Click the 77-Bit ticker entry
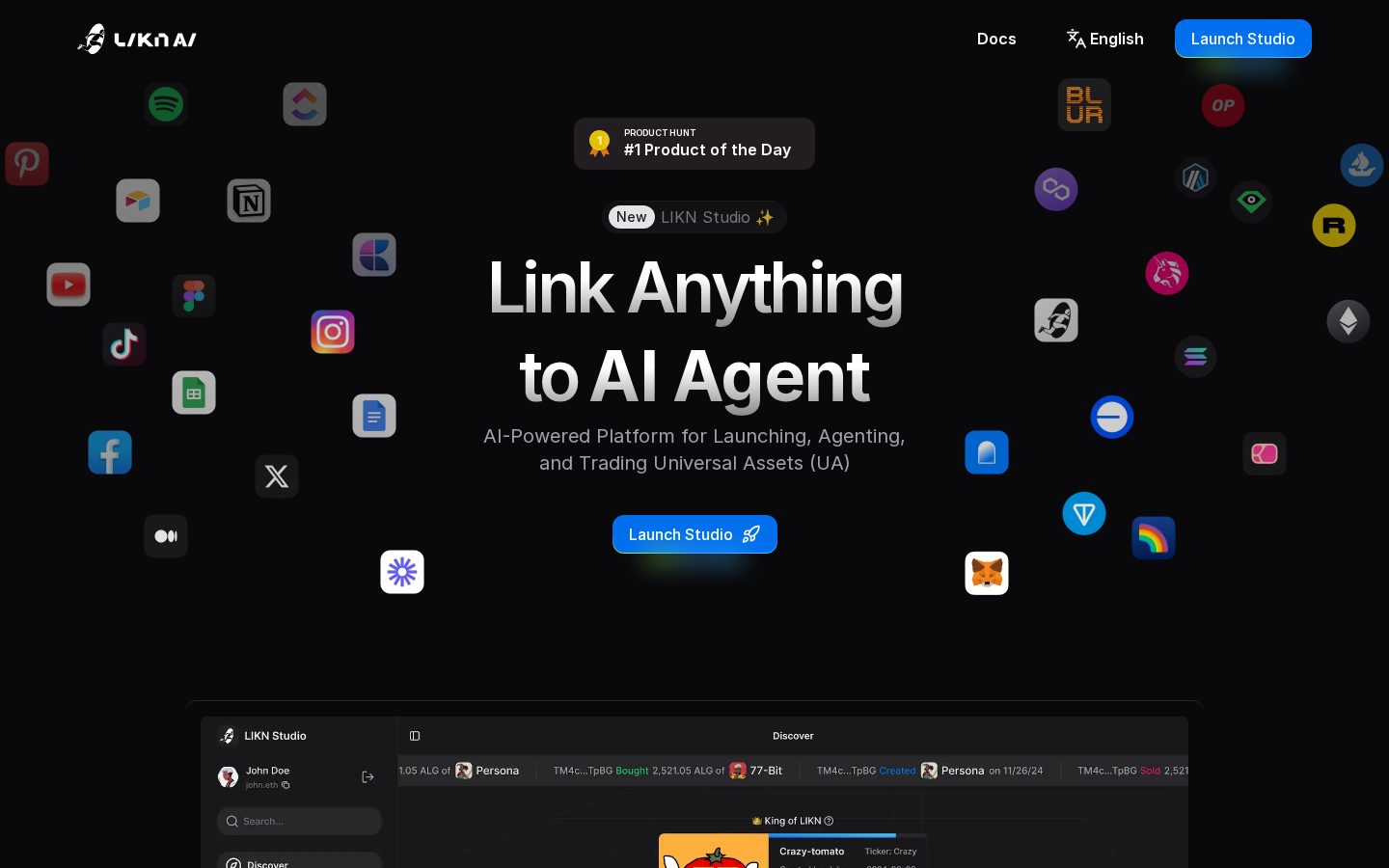The image size is (1389, 868). 756,771
